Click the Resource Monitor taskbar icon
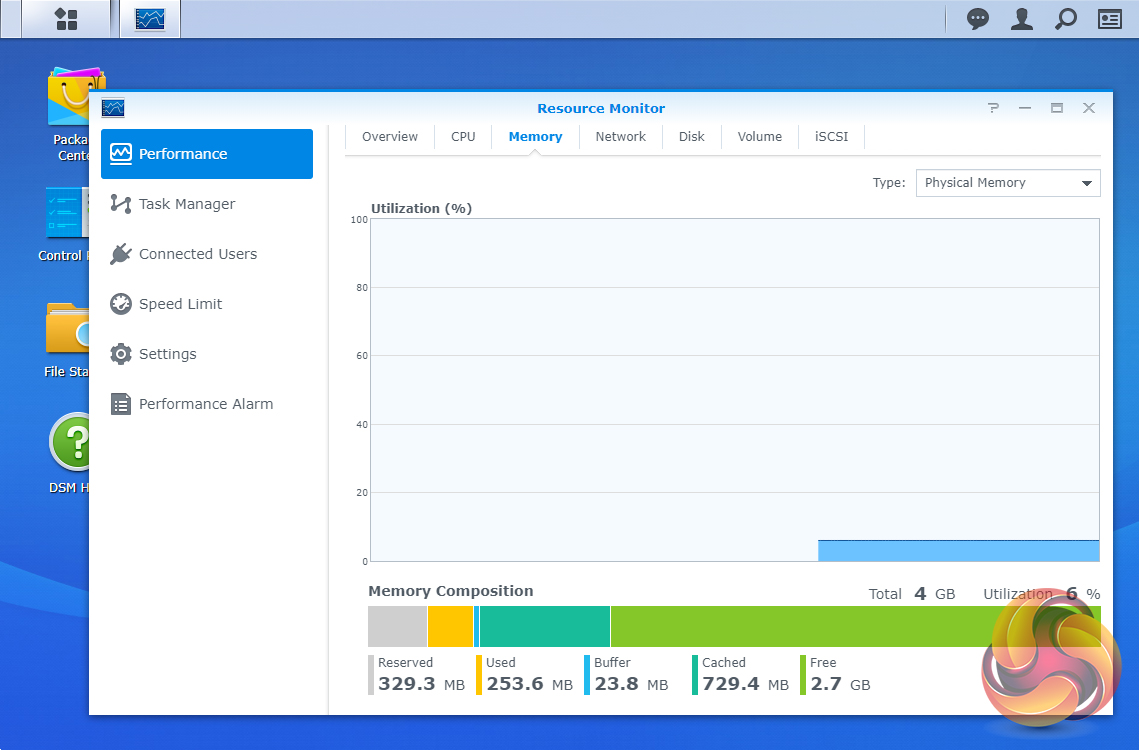 click(x=150, y=19)
